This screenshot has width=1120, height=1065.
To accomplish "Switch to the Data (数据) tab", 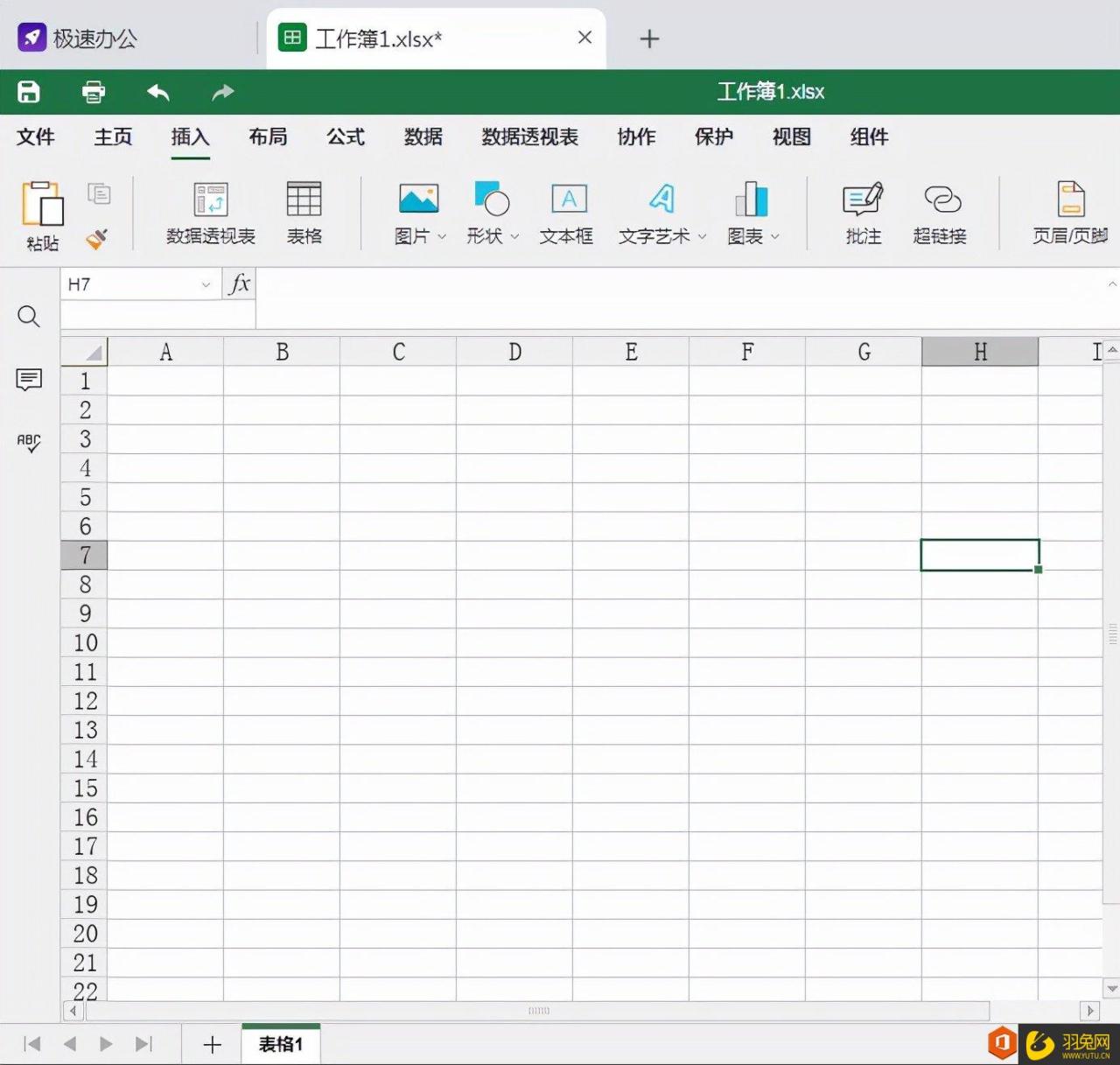I will click(423, 137).
